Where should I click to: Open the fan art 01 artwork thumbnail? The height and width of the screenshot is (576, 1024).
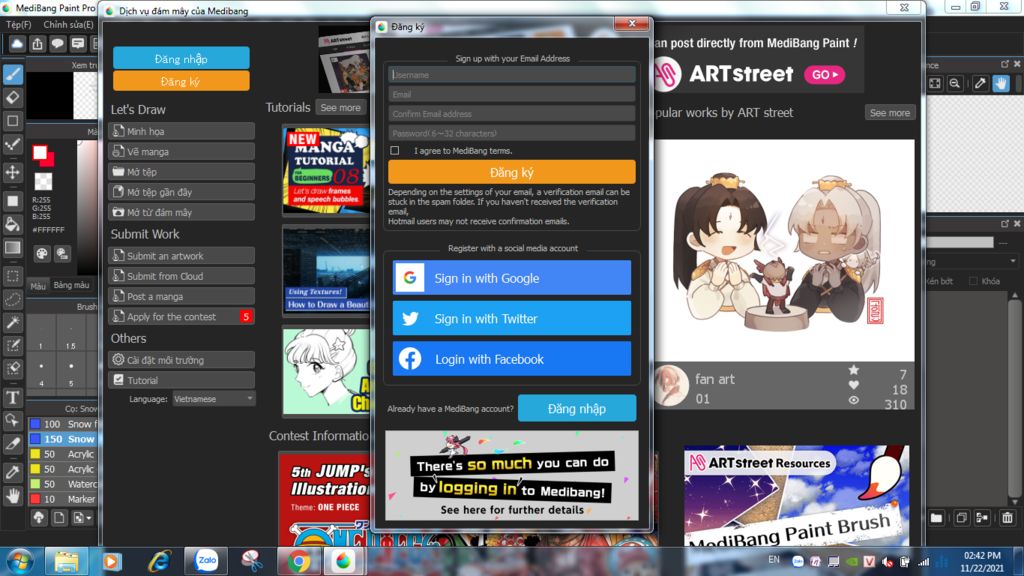tap(784, 251)
